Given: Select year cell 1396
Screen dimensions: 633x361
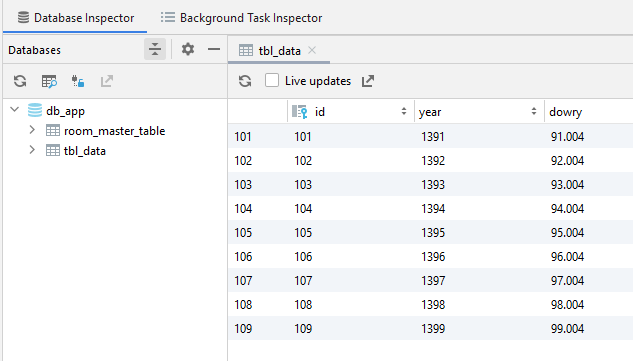Looking at the screenshot, I should point(479,256).
